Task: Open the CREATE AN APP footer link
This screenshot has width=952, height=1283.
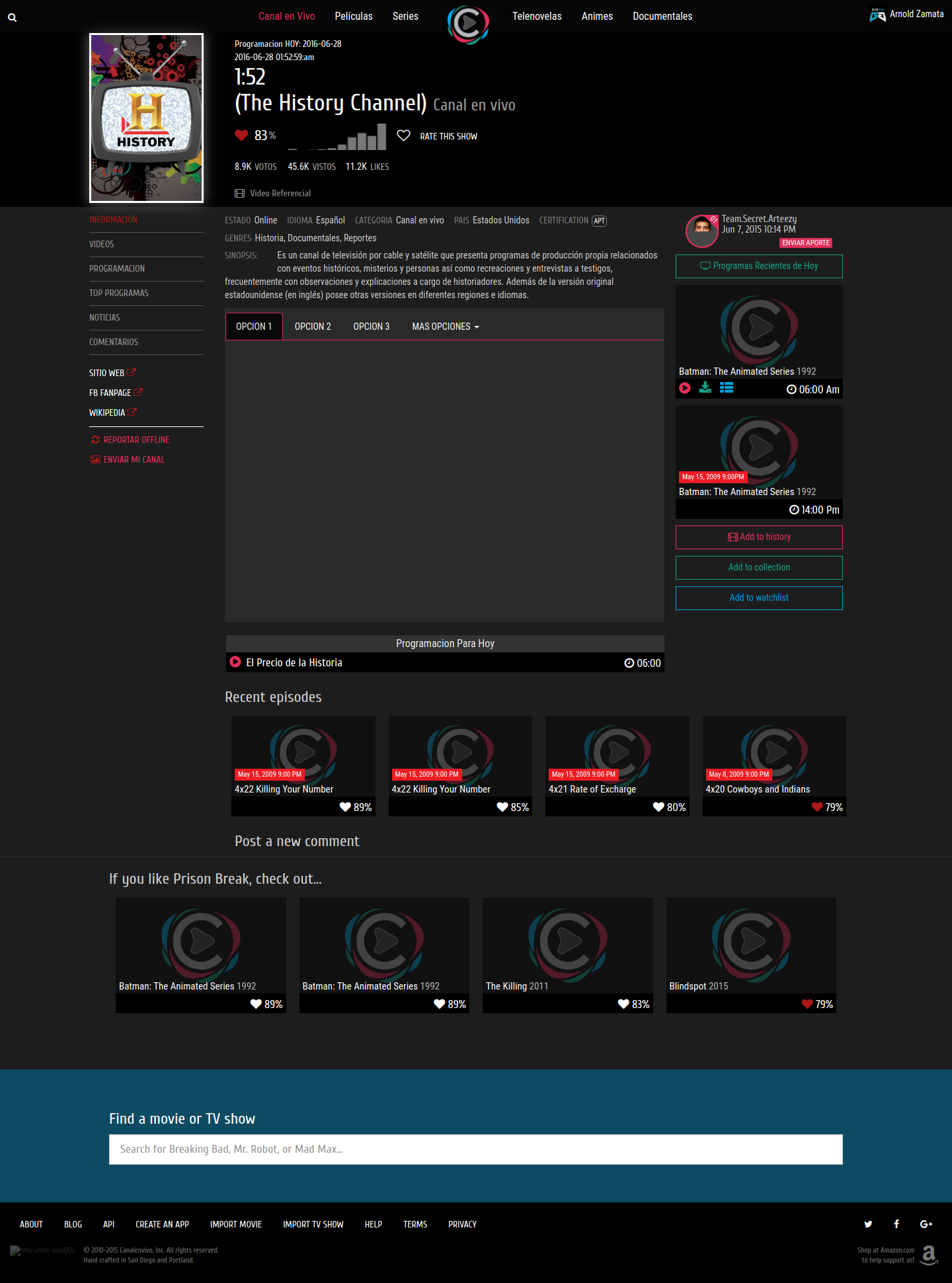Action: pyautogui.click(x=162, y=1224)
